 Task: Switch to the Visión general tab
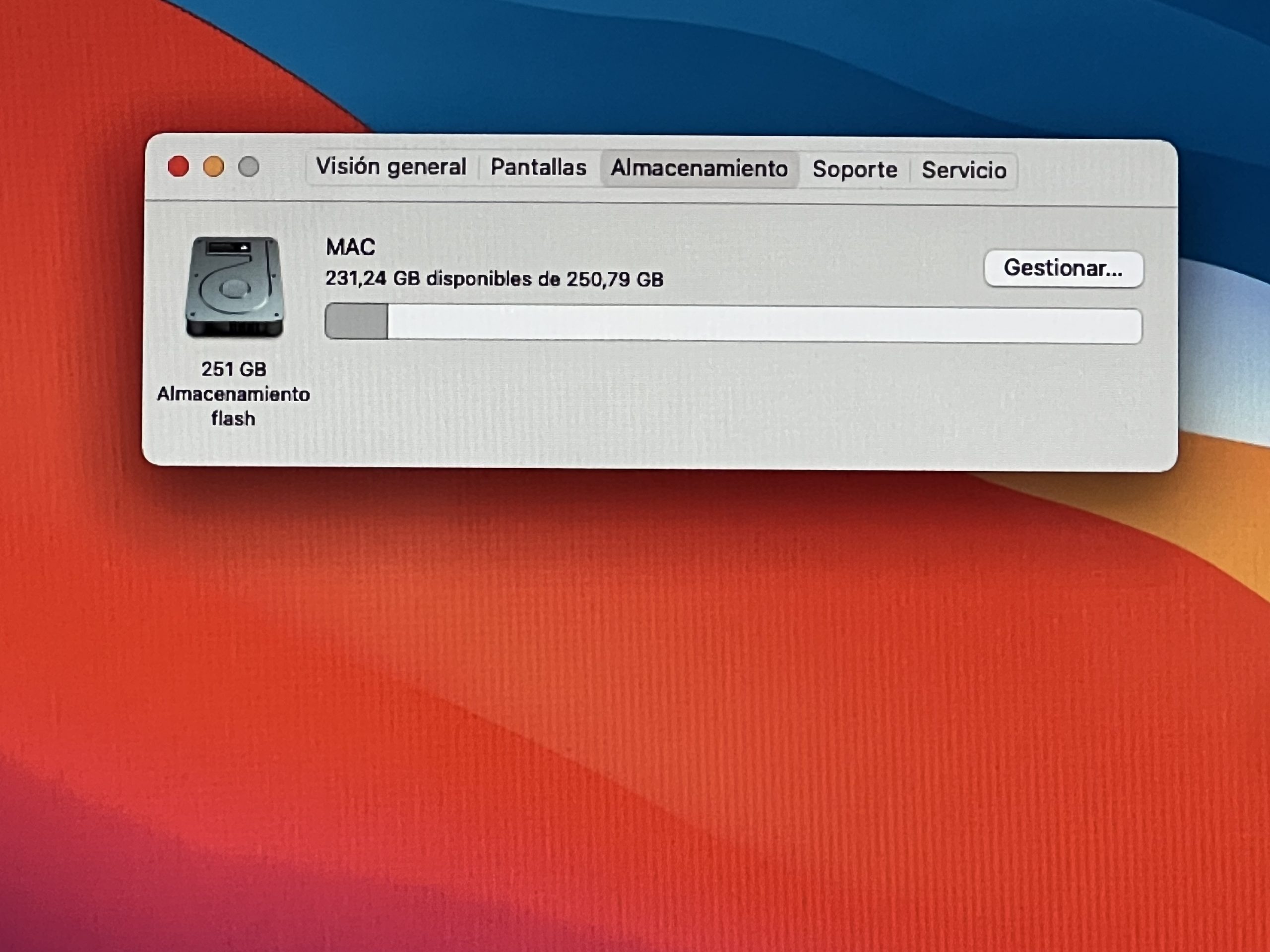pos(391,167)
